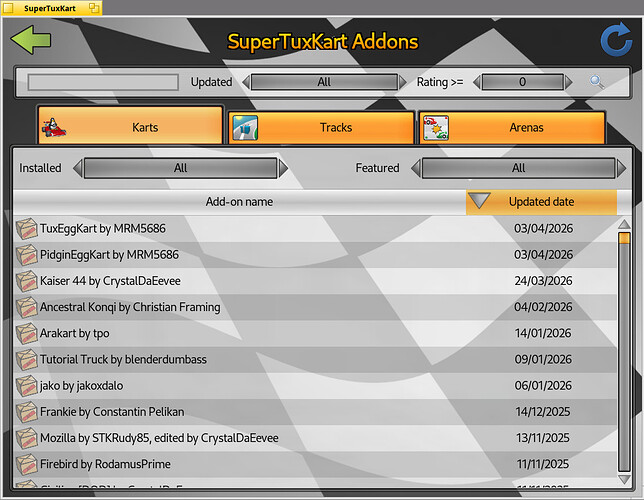
Task: Click the box icon beside Firebird
Action: point(26,464)
